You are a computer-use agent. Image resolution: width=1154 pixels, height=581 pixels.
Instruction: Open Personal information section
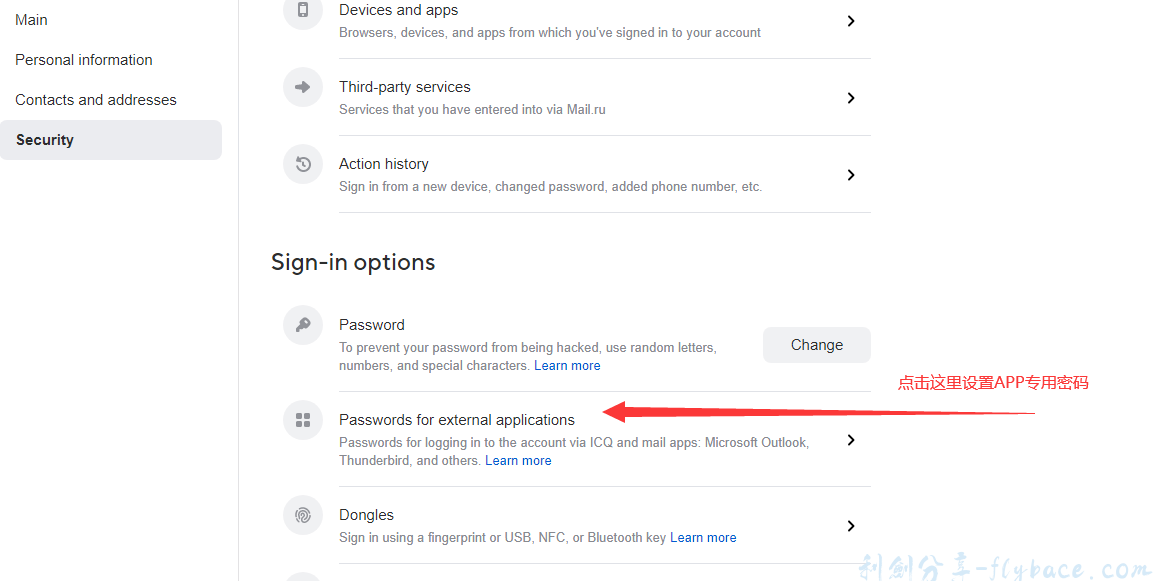coord(84,60)
